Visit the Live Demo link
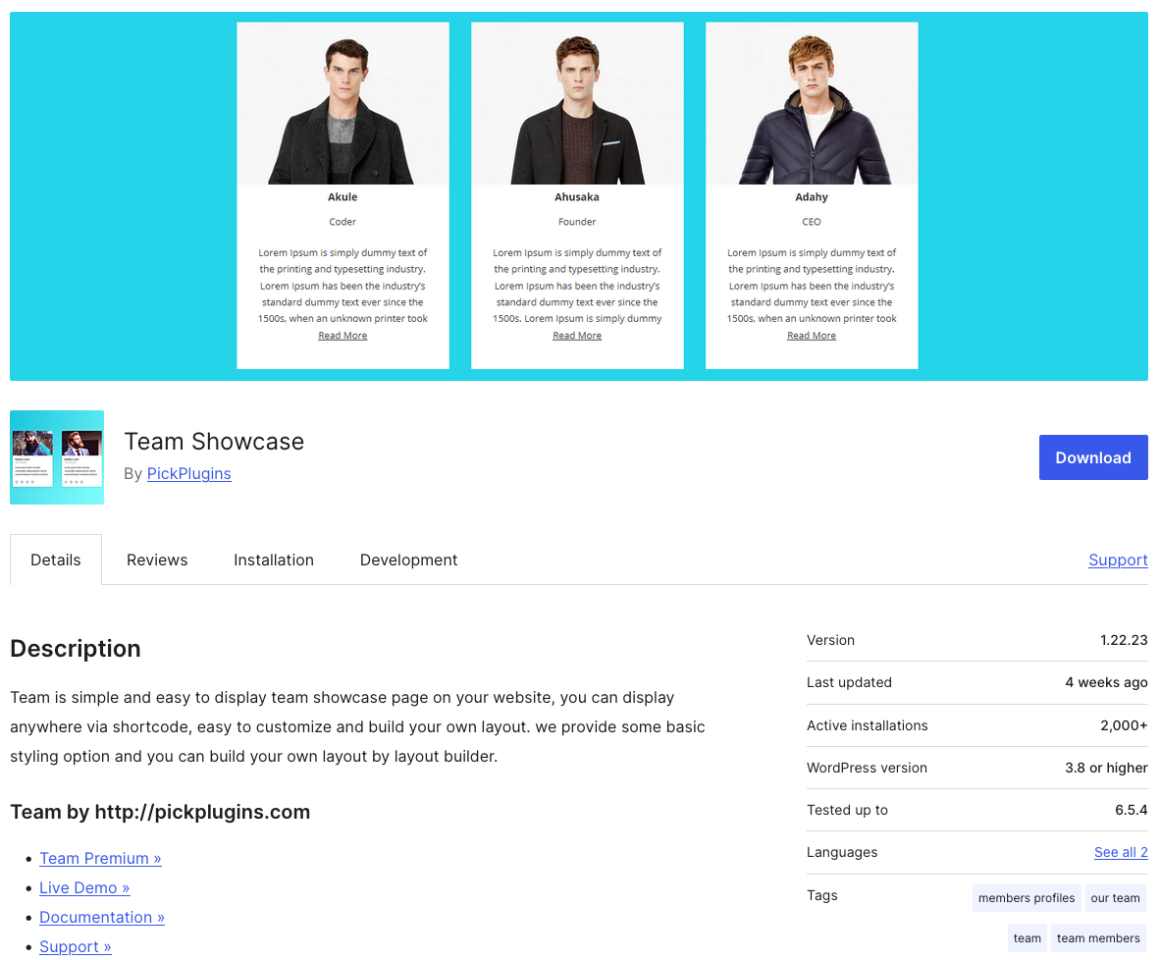This screenshot has width=1160, height=960. (84, 887)
